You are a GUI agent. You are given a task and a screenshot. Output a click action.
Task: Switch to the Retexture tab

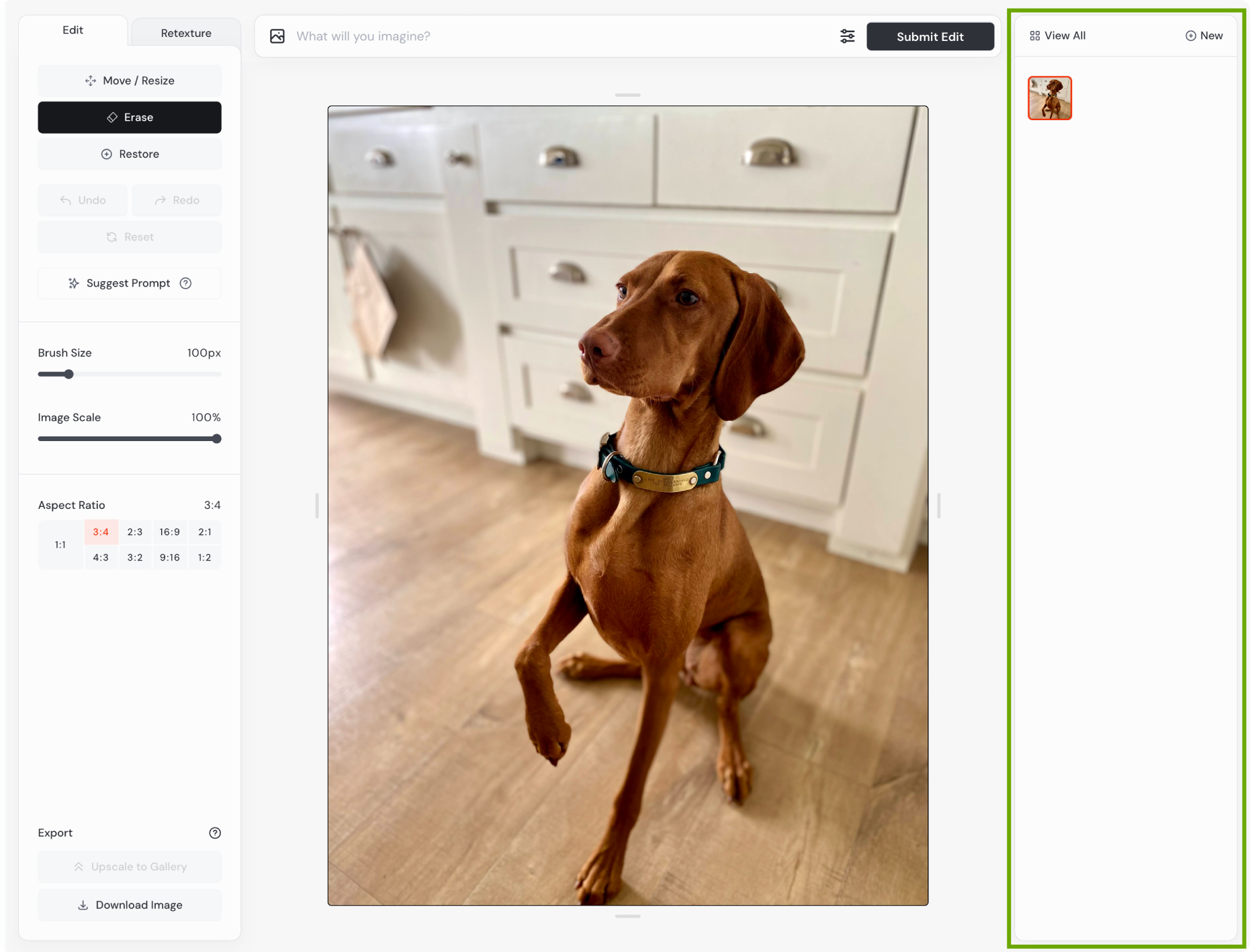point(186,33)
